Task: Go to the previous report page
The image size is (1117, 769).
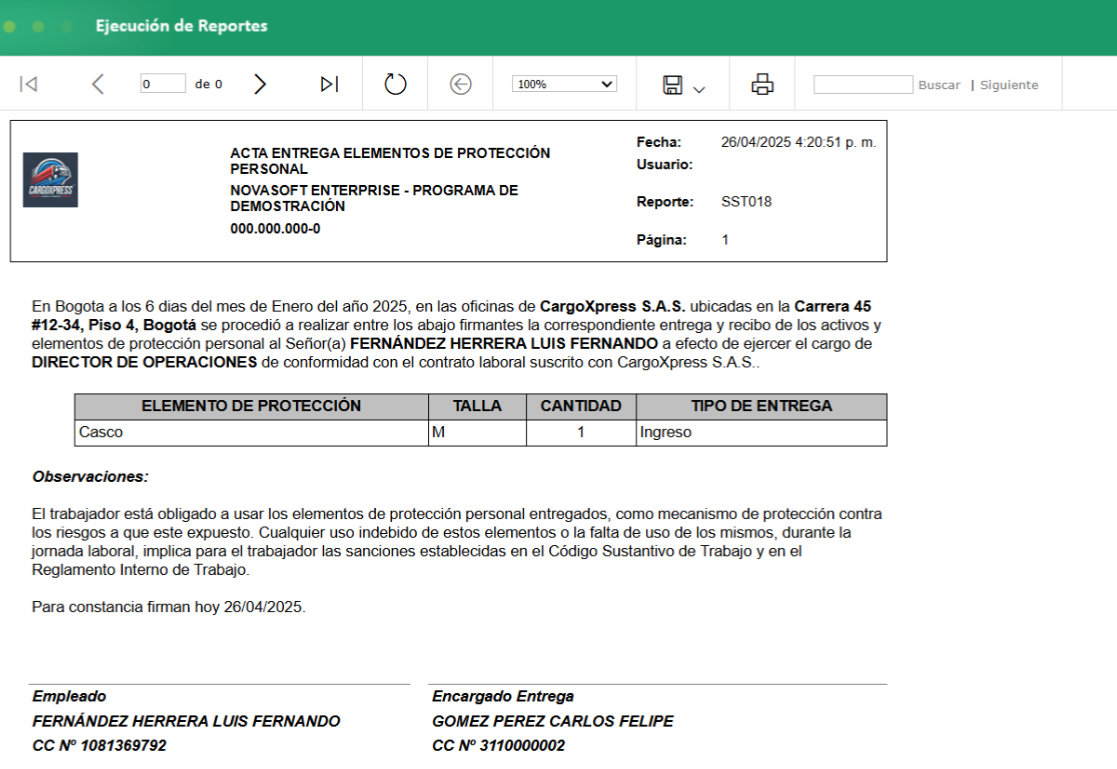Action: tap(98, 84)
